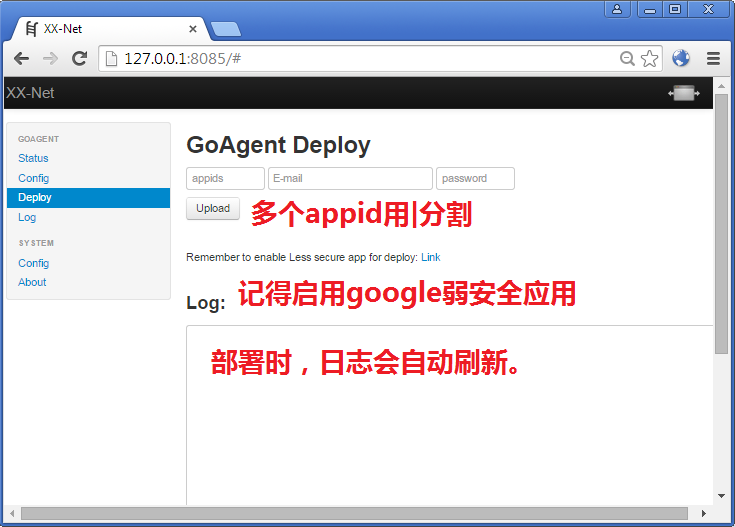Click inside the deploy Log text area
Screen dimensions: 735x527
pyautogui.click(x=450, y=415)
